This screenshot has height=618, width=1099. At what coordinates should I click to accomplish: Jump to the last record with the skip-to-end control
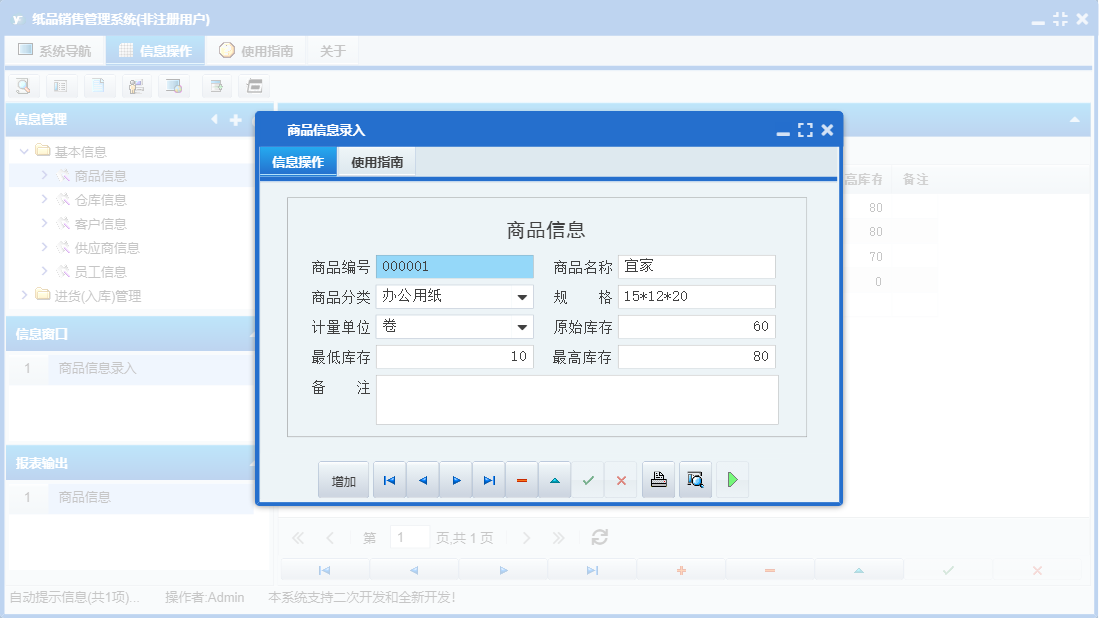coord(489,479)
